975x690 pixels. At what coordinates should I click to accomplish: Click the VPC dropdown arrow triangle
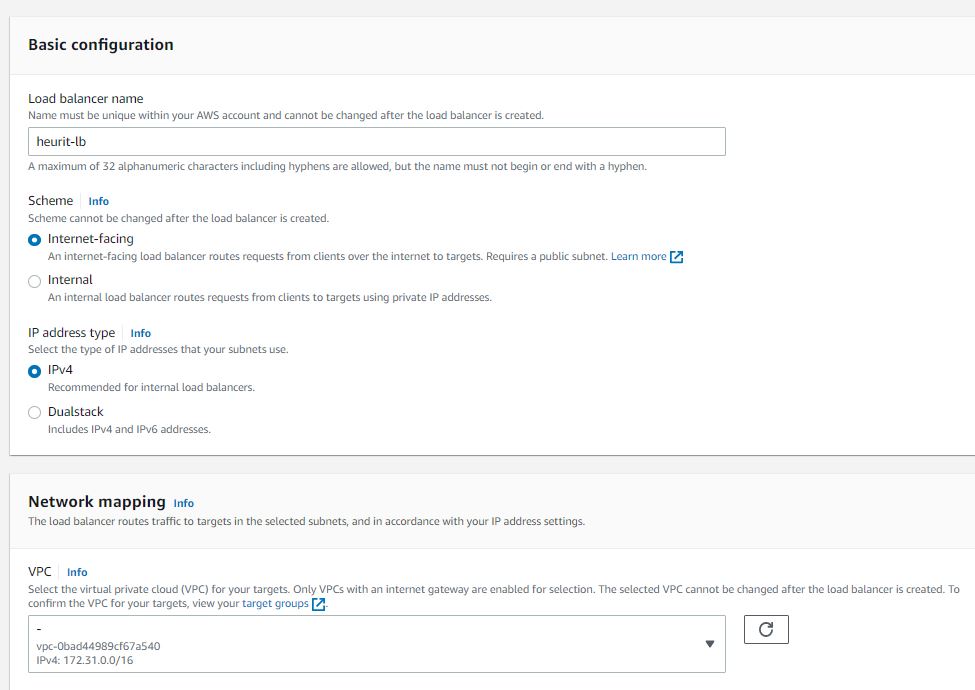(x=709, y=644)
